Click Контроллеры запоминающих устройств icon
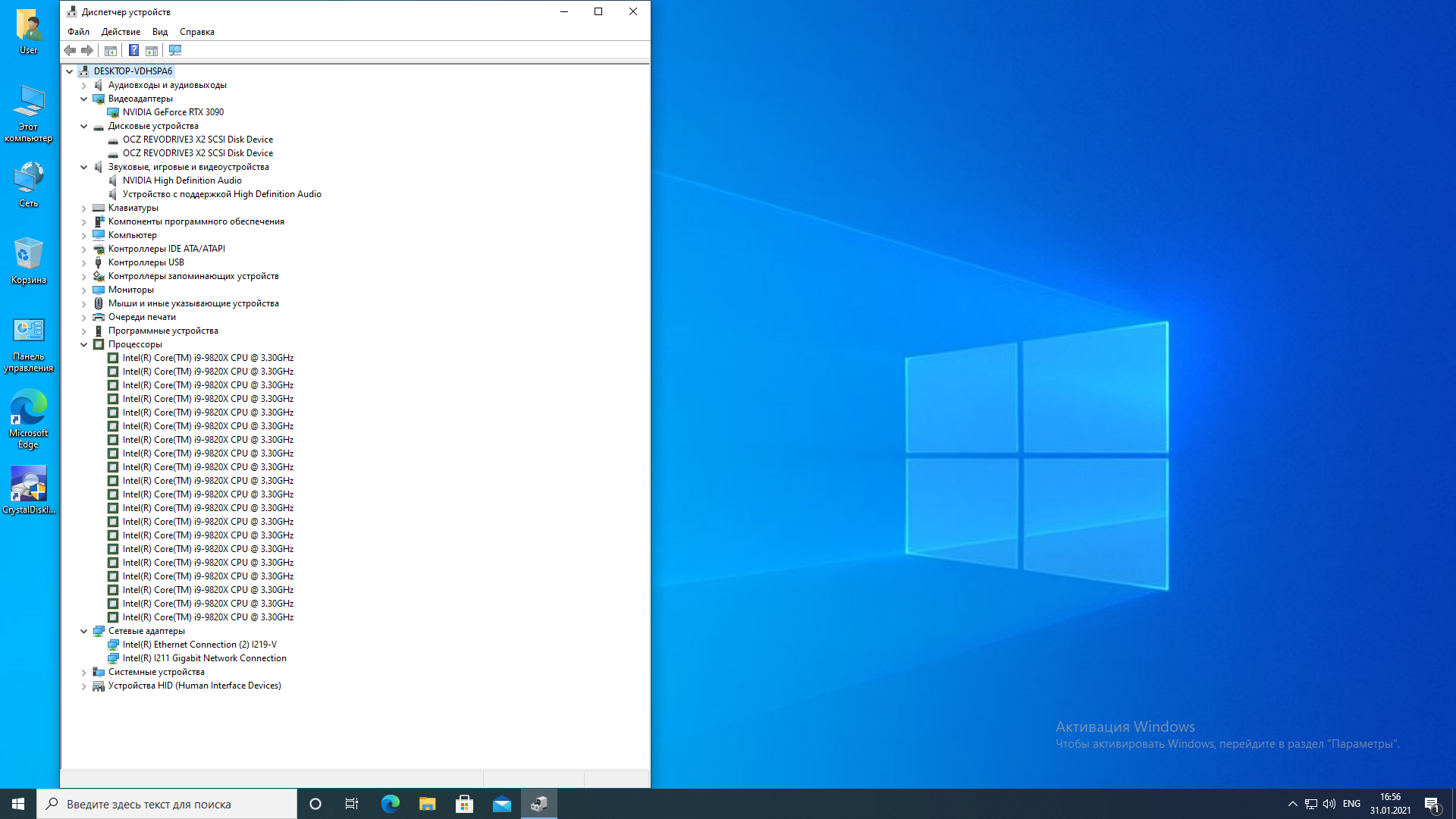The image size is (1456, 819). pos(99,276)
